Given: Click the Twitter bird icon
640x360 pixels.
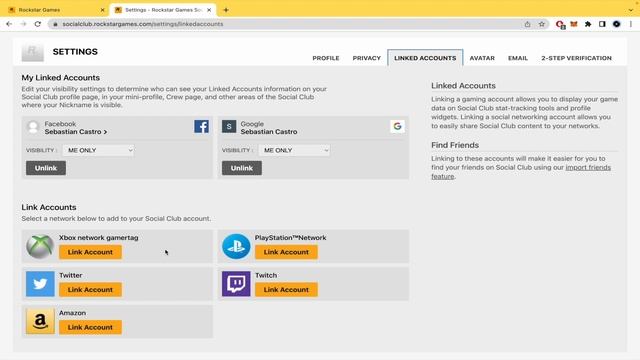Looking at the screenshot, I should (40, 284).
